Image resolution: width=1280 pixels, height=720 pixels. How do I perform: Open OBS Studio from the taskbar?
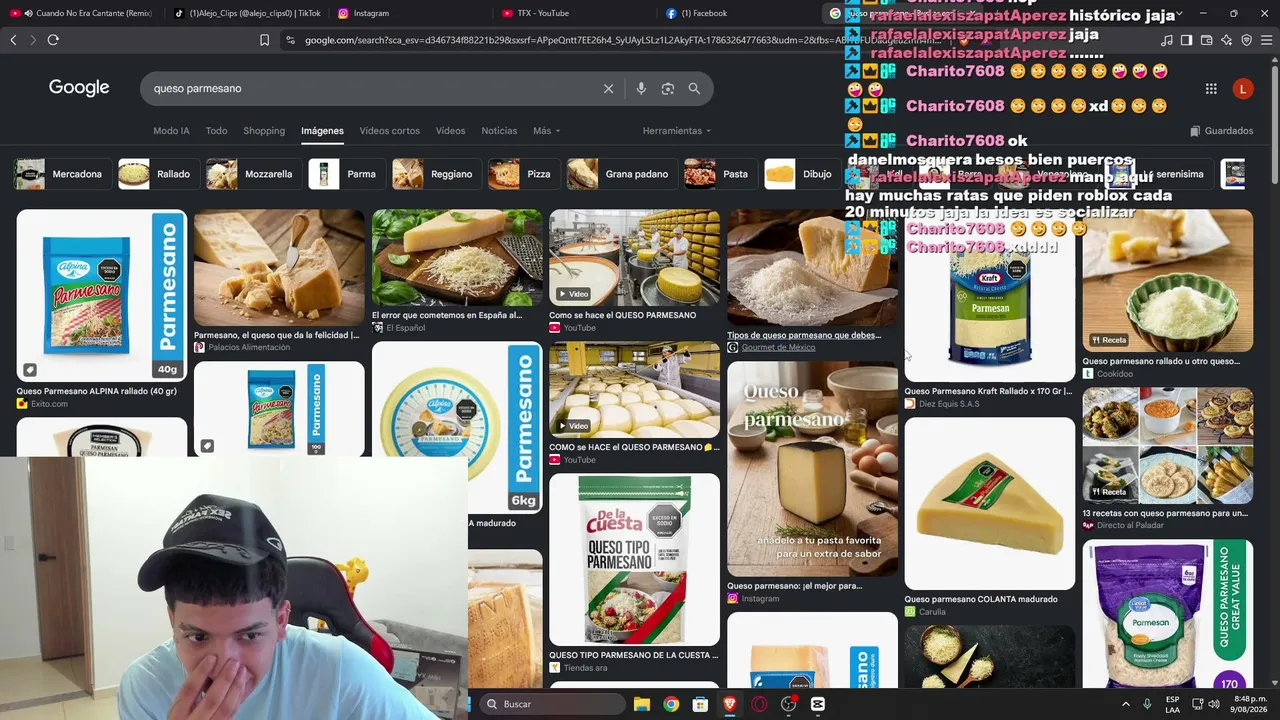coord(789,704)
